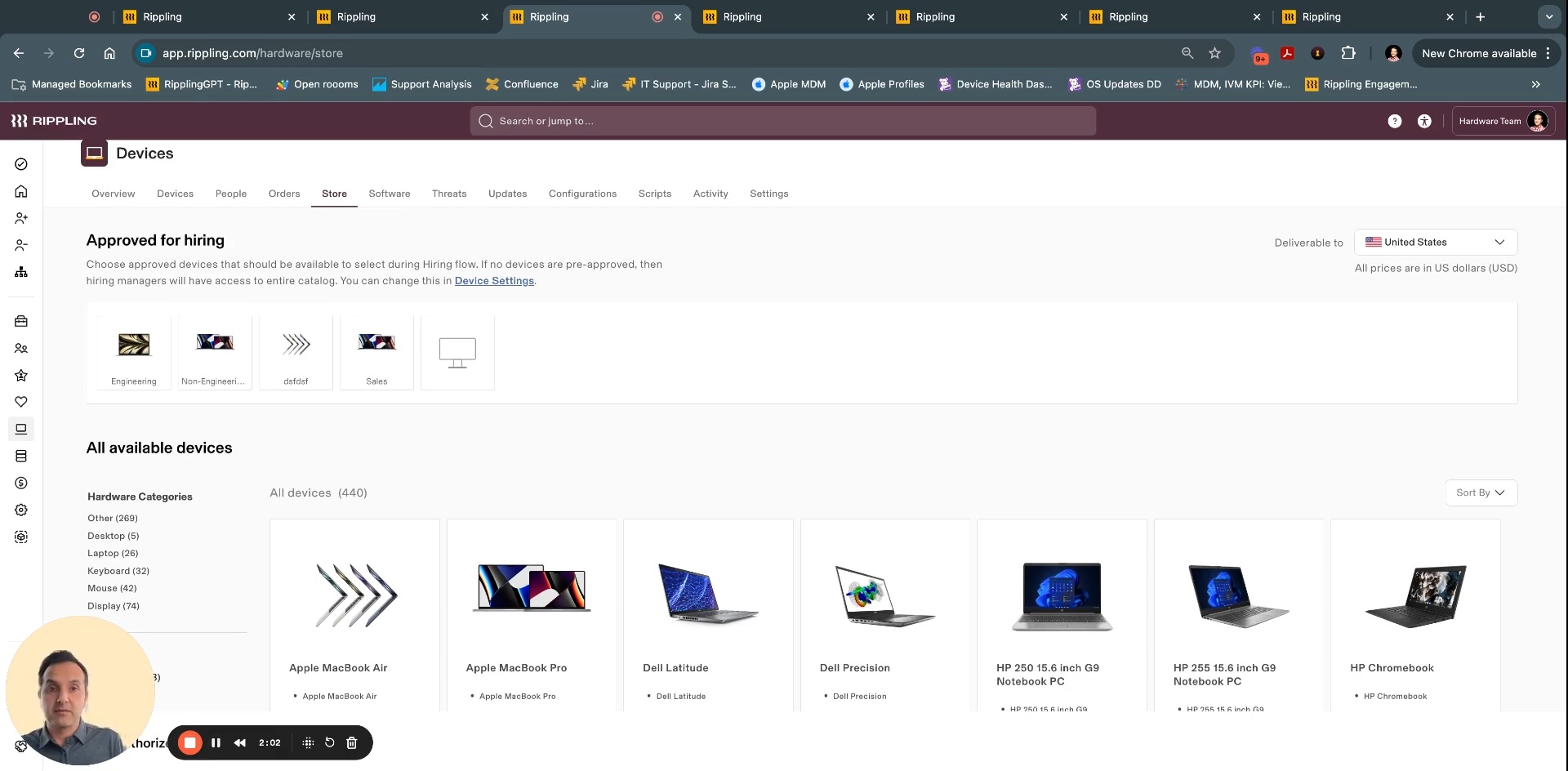1568x771 pixels.
Task: Open Chrome three-dot menu
Action: [x=1548, y=53]
